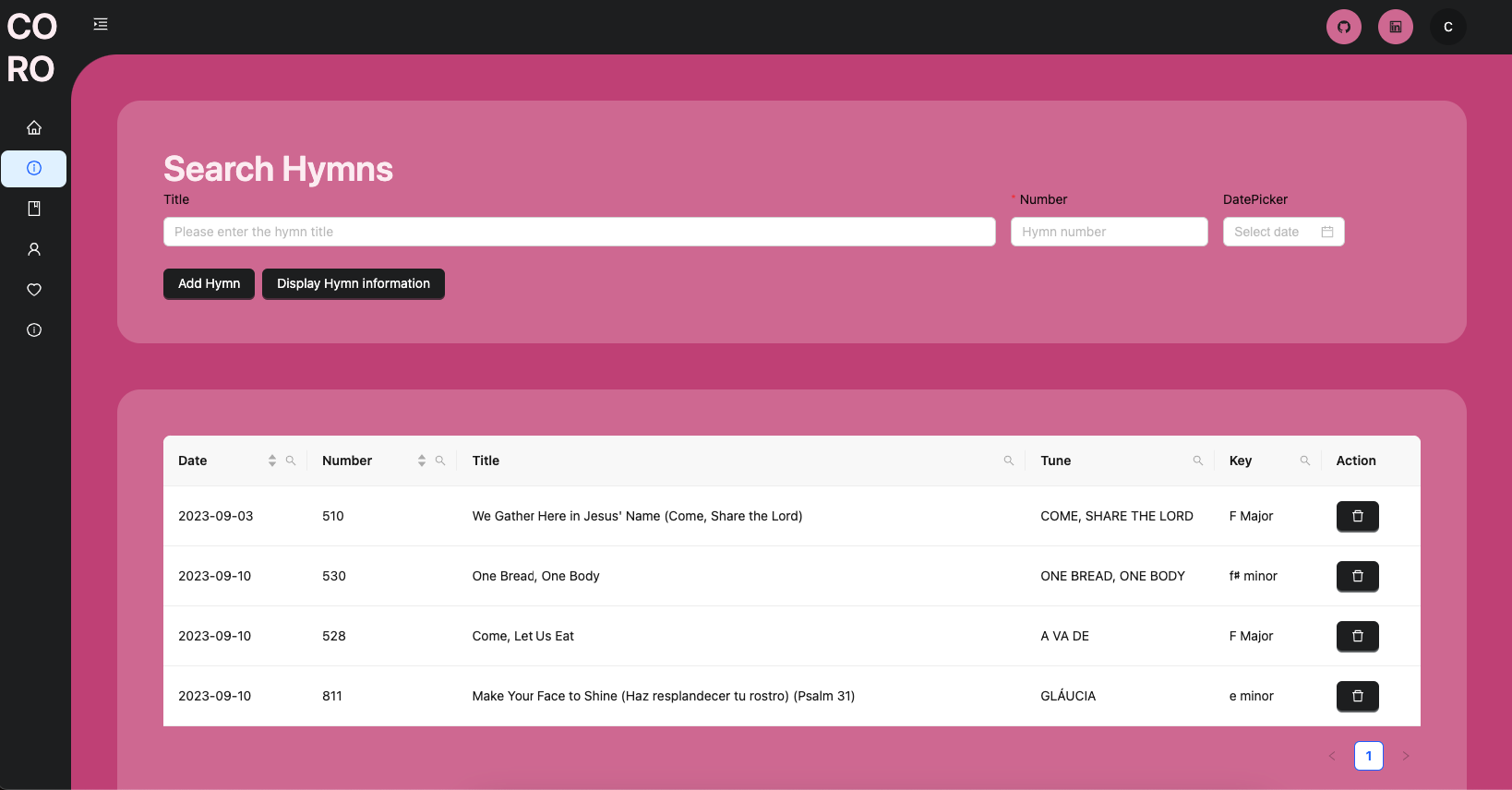Open the GitHub link icon
Viewport: 1512px width, 790px height.
[1343, 27]
